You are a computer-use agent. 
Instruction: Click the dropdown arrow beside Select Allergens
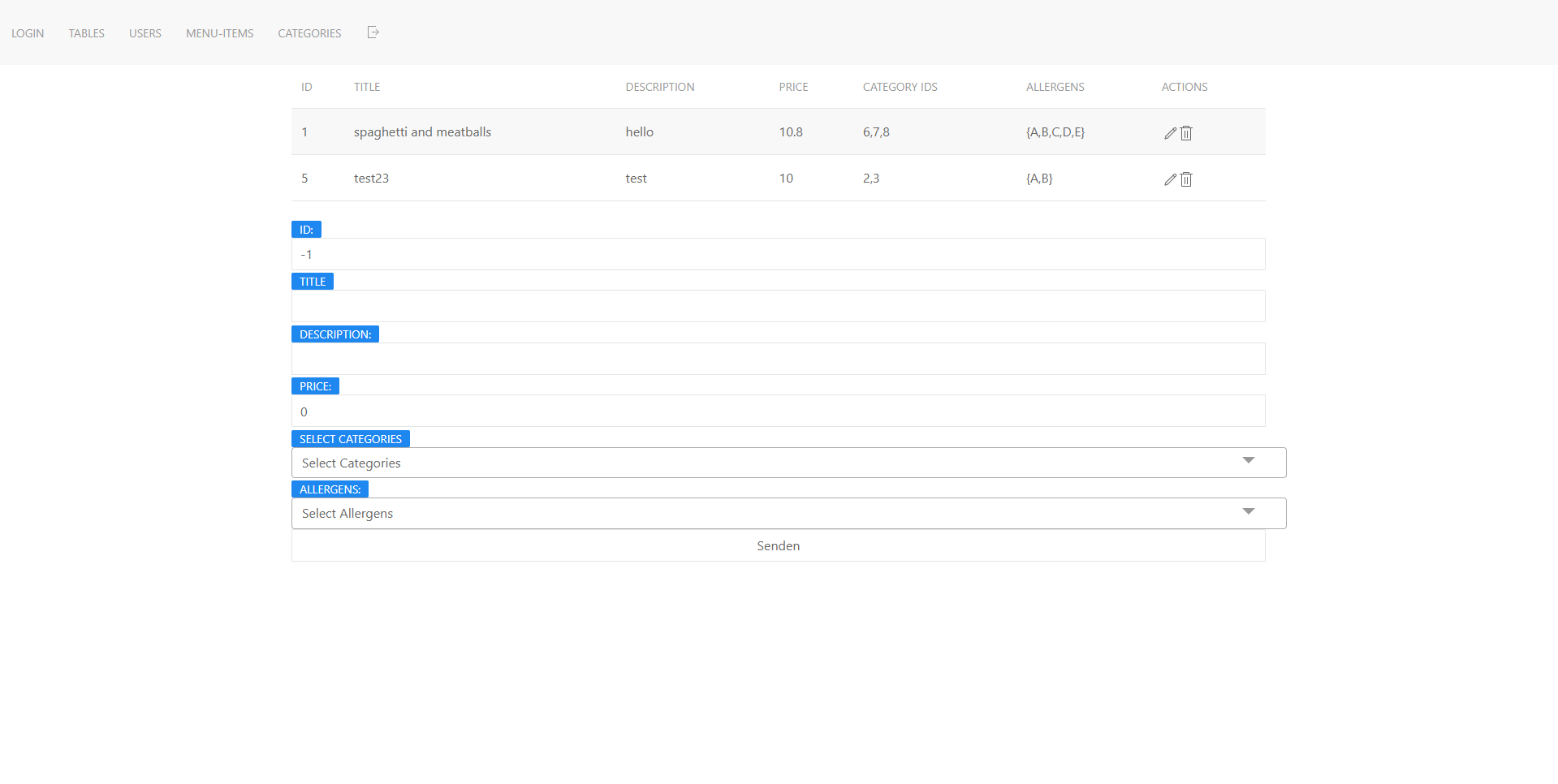click(x=1249, y=512)
